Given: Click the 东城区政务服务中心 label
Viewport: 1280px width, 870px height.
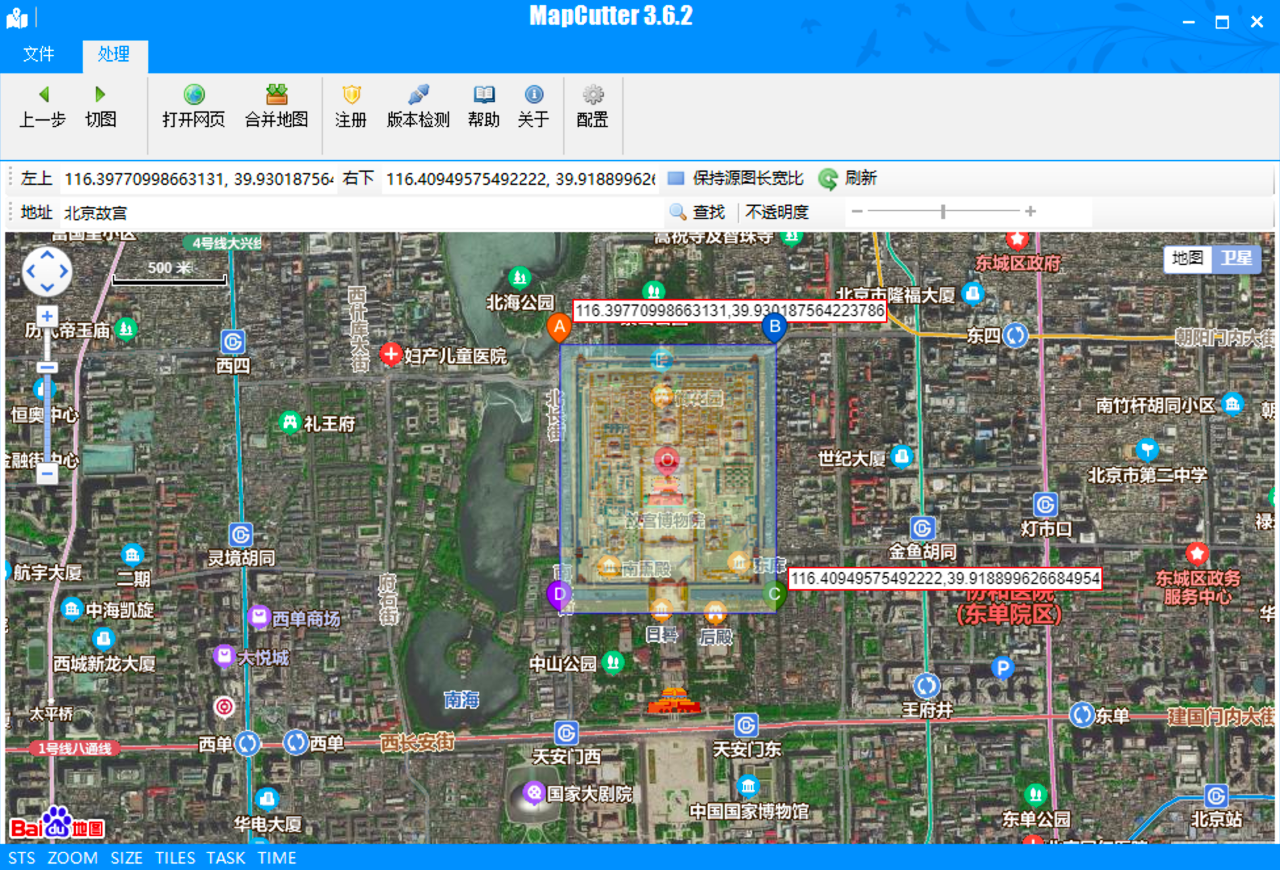Looking at the screenshot, I should coord(1197,587).
